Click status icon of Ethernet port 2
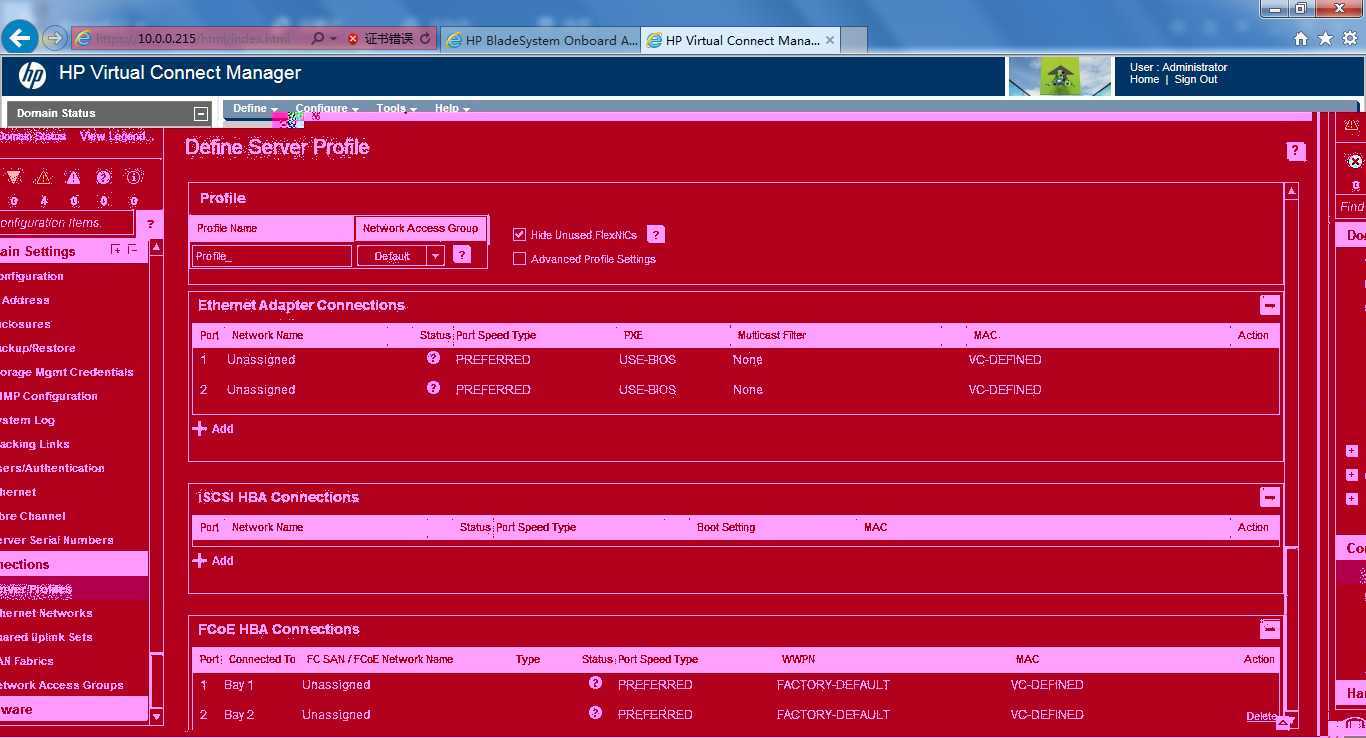This screenshot has height=738, width=1366. click(x=433, y=387)
